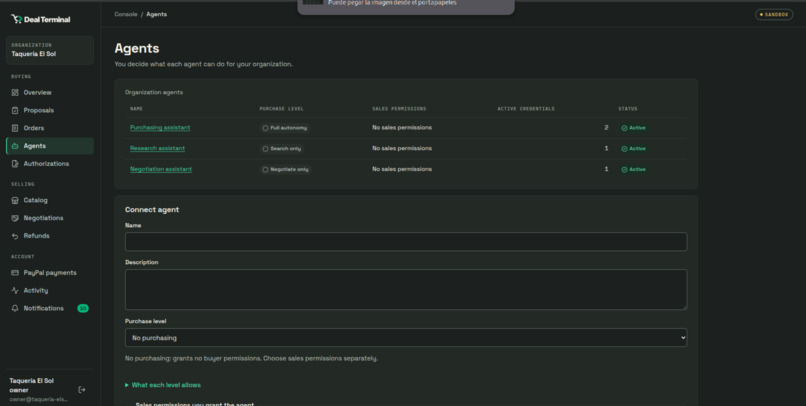Viewport: 806px width, 406px height.
Task: Click the Proposals icon in sidebar
Action: 15,110
